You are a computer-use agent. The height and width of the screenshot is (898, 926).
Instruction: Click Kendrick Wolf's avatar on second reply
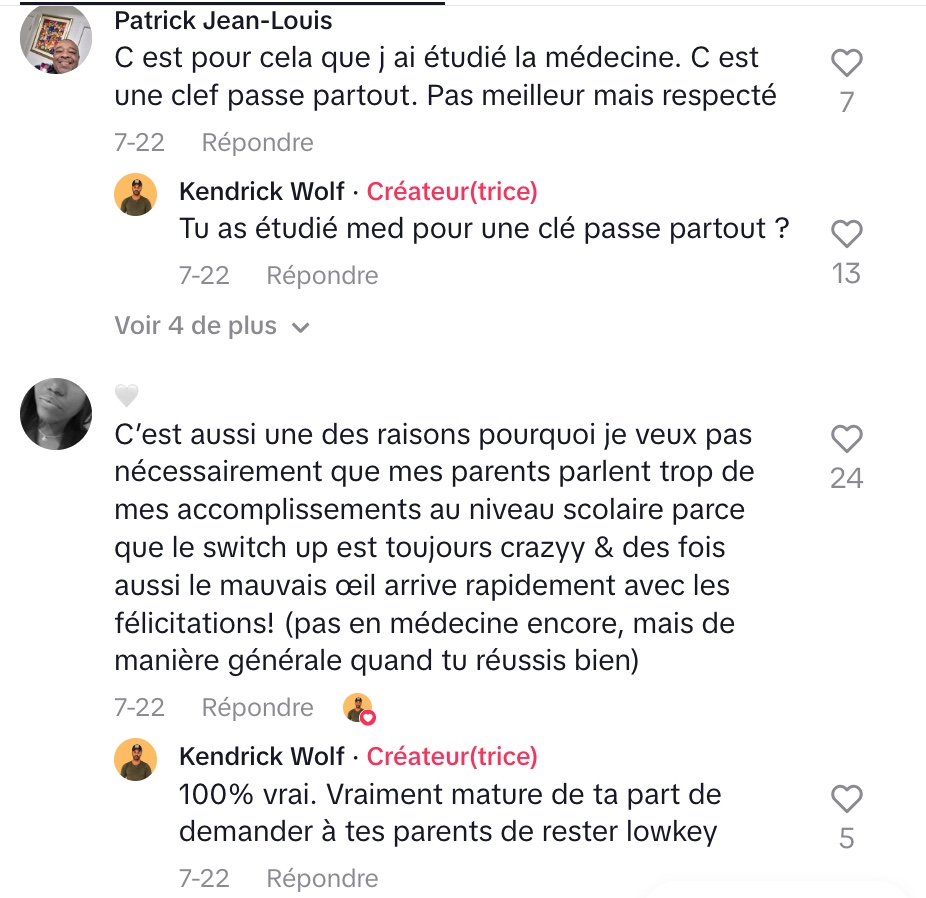point(136,759)
